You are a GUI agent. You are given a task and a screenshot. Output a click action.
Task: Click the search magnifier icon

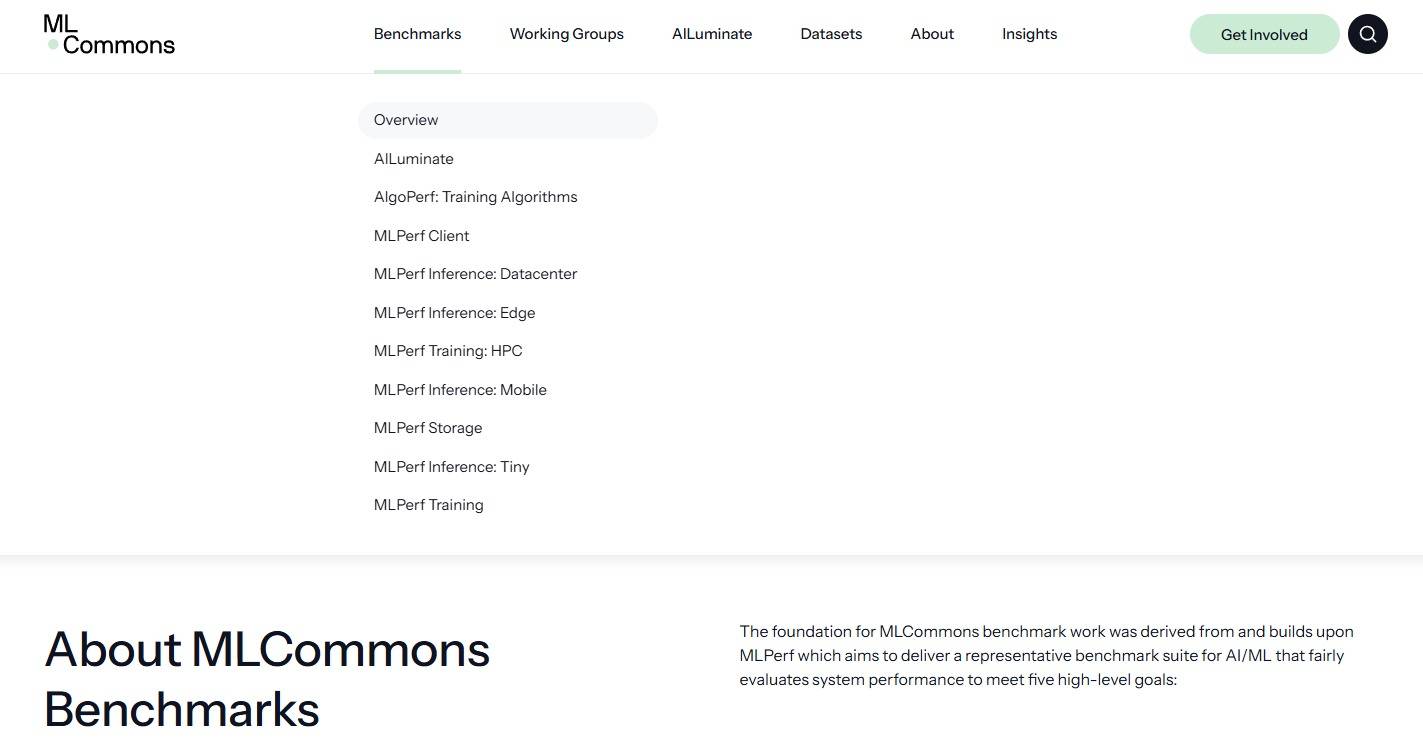click(x=1367, y=34)
